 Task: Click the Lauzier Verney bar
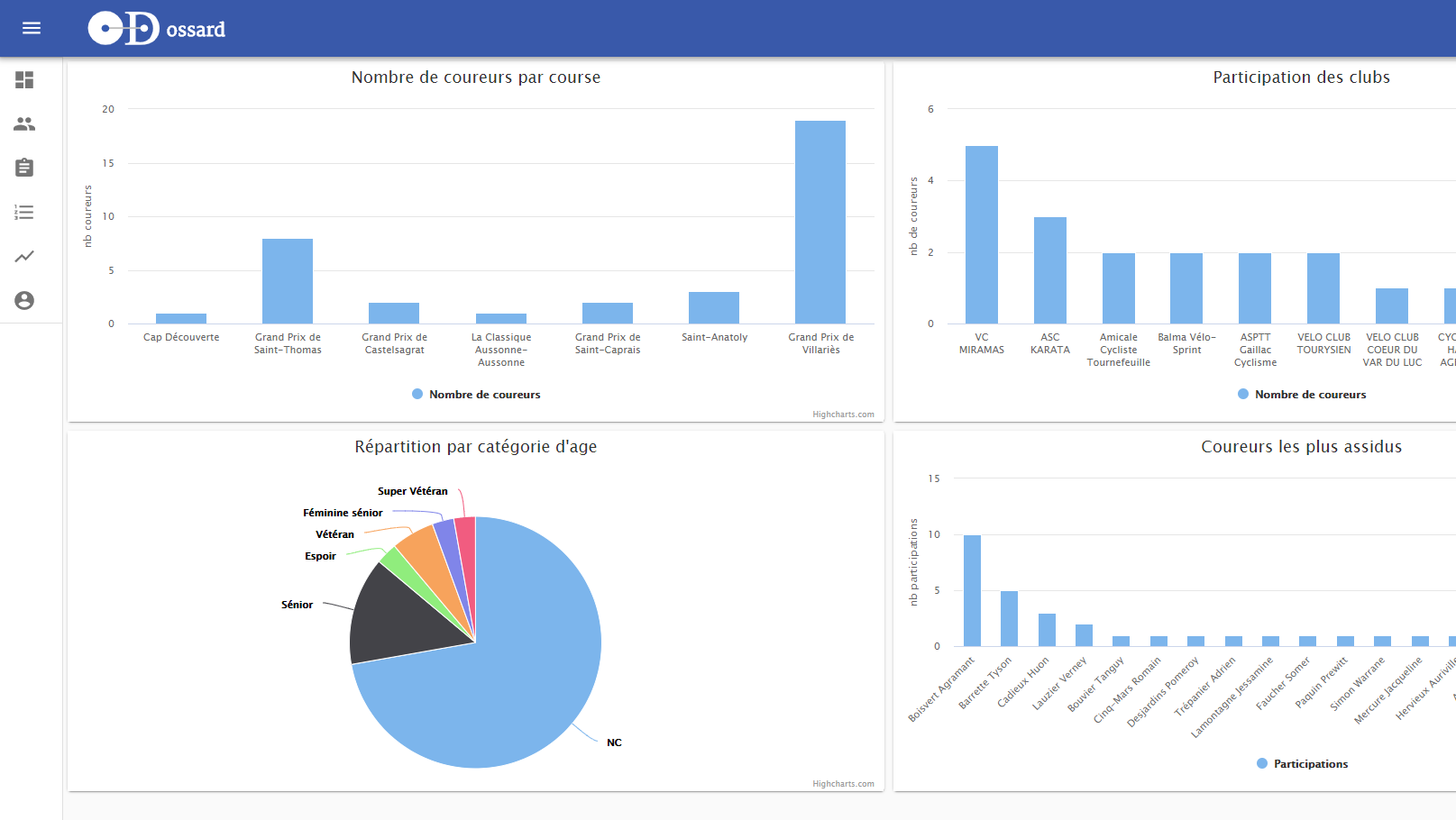(x=1084, y=635)
